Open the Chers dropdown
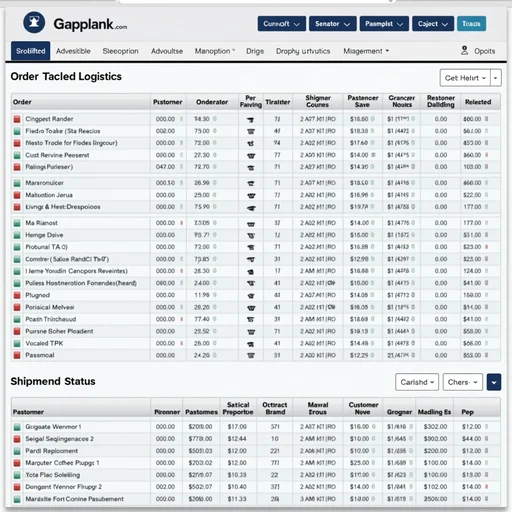The height and width of the screenshot is (512, 512). tap(463, 382)
